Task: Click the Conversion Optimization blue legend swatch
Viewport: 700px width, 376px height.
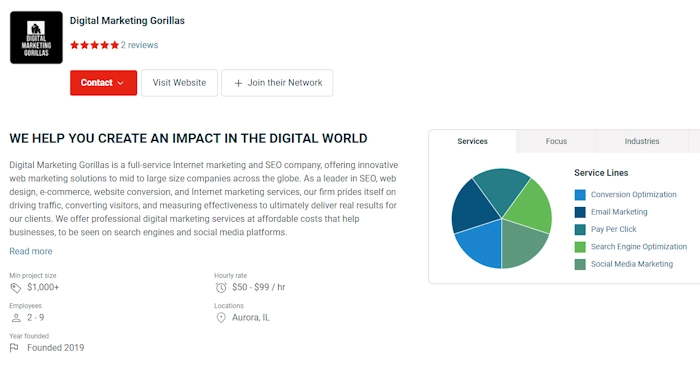Action: click(x=580, y=195)
